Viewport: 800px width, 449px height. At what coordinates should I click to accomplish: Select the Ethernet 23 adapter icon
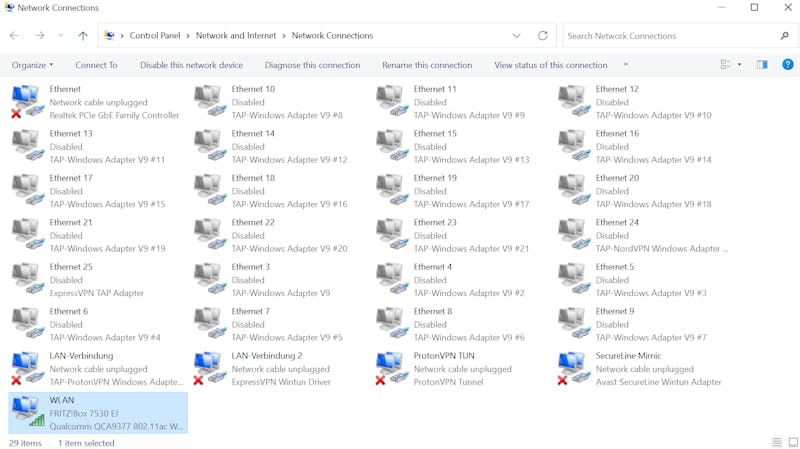(x=392, y=234)
